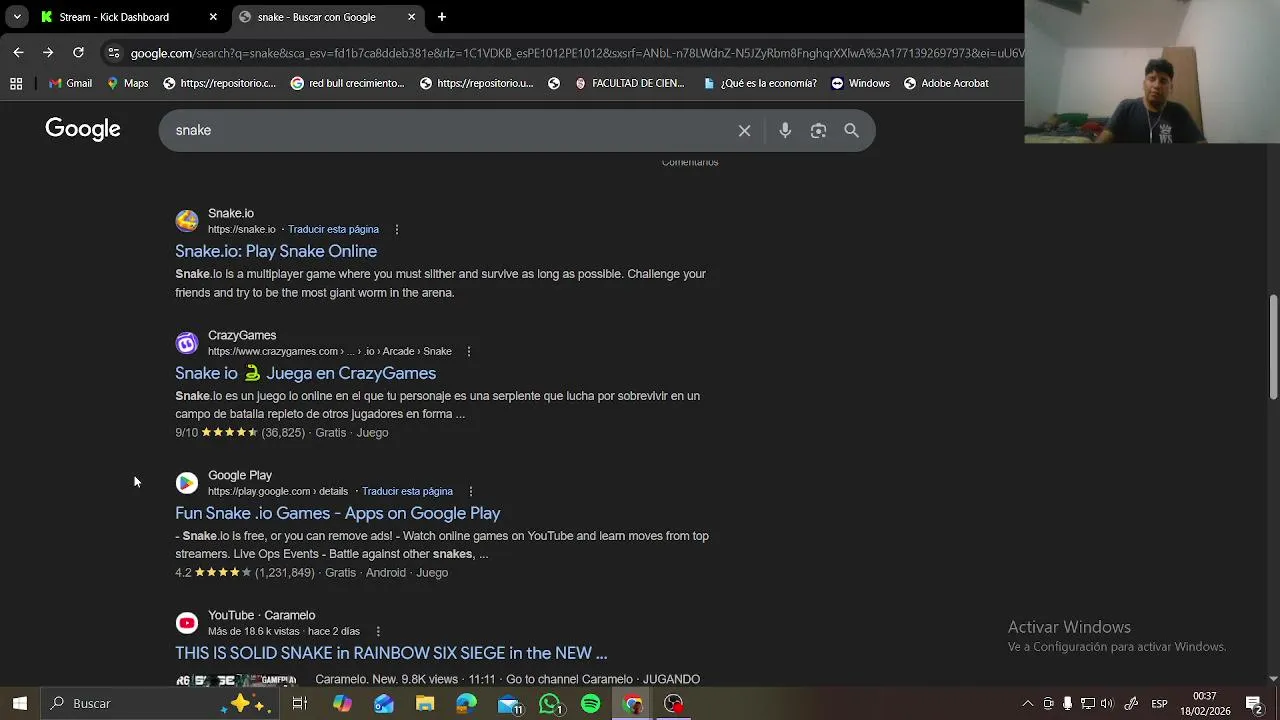Go to Google home via the logo

click(x=83, y=130)
